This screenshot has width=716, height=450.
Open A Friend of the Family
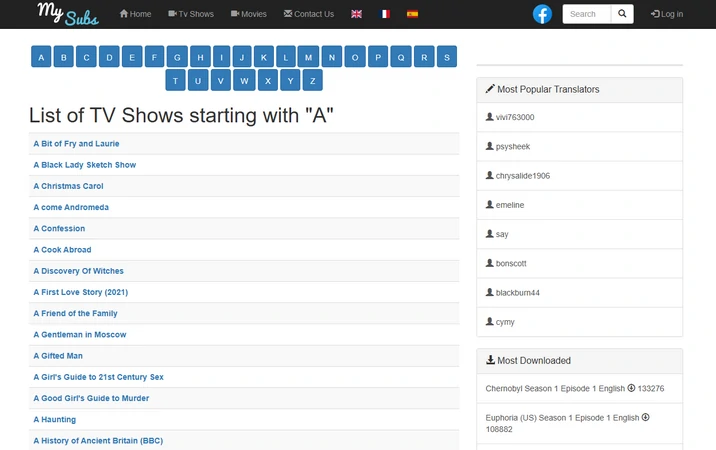coord(75,313)
